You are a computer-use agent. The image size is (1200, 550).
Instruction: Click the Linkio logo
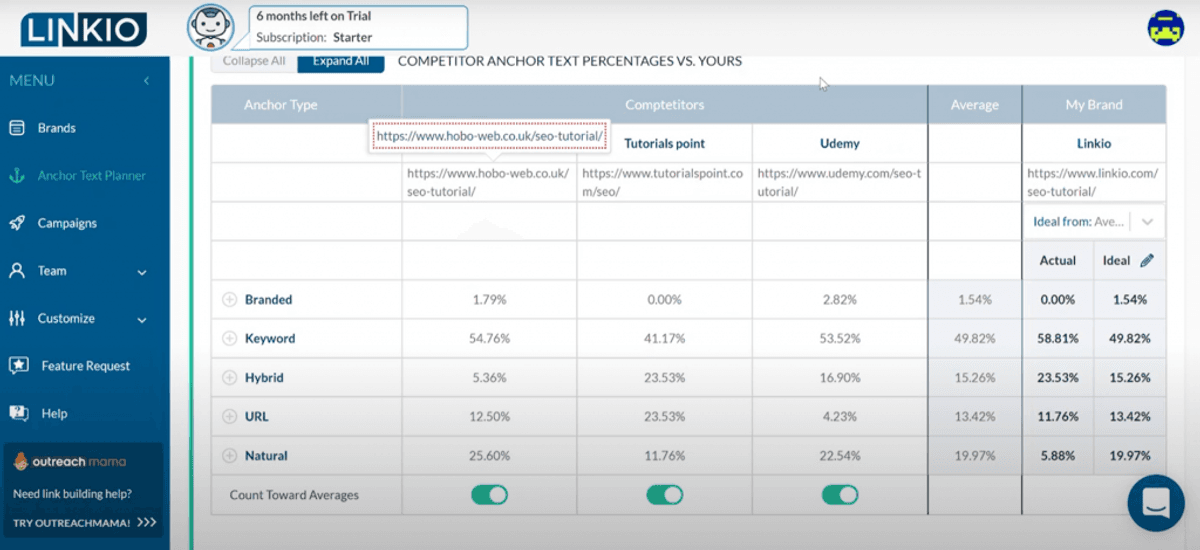pos(84,29)
